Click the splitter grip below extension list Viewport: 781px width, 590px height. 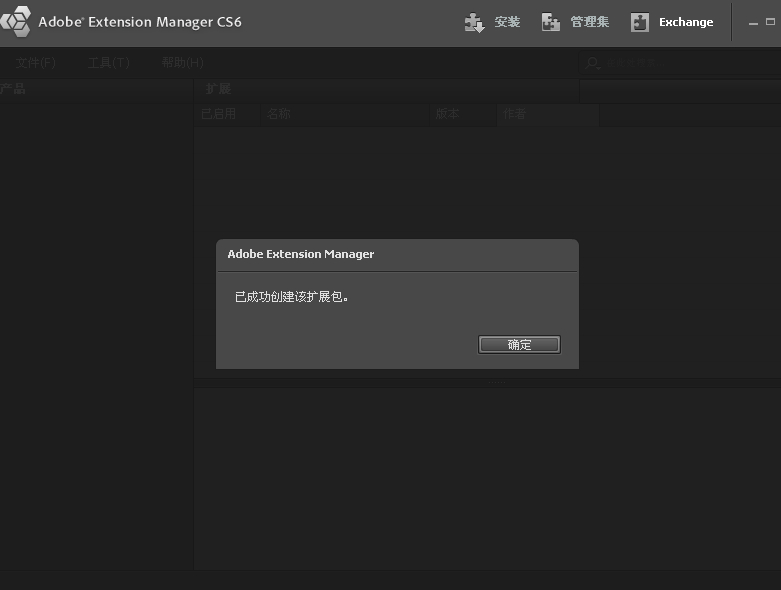point(497,382)
